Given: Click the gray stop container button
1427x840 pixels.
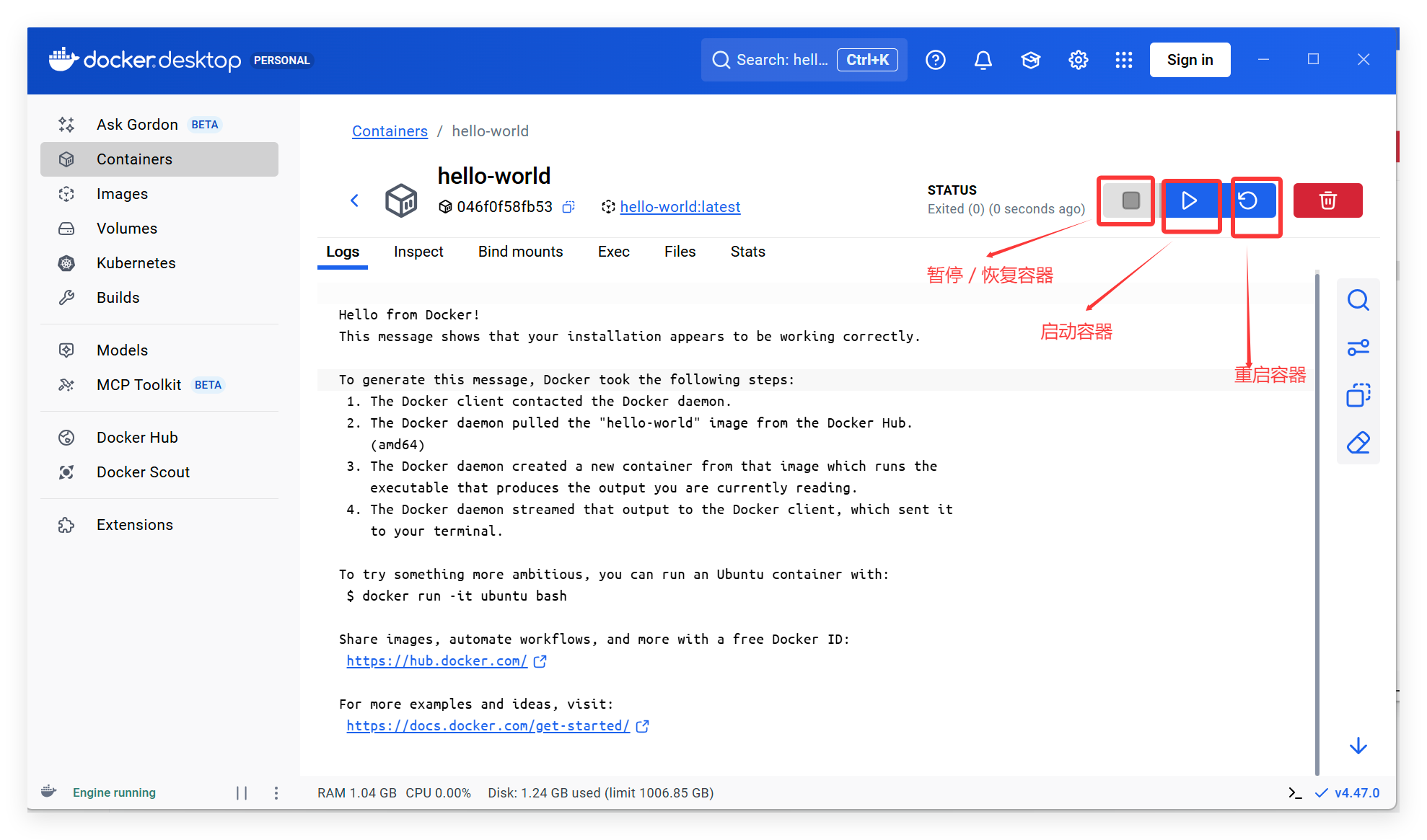Looking at the screenshot, I should (x=1130, y=200).
